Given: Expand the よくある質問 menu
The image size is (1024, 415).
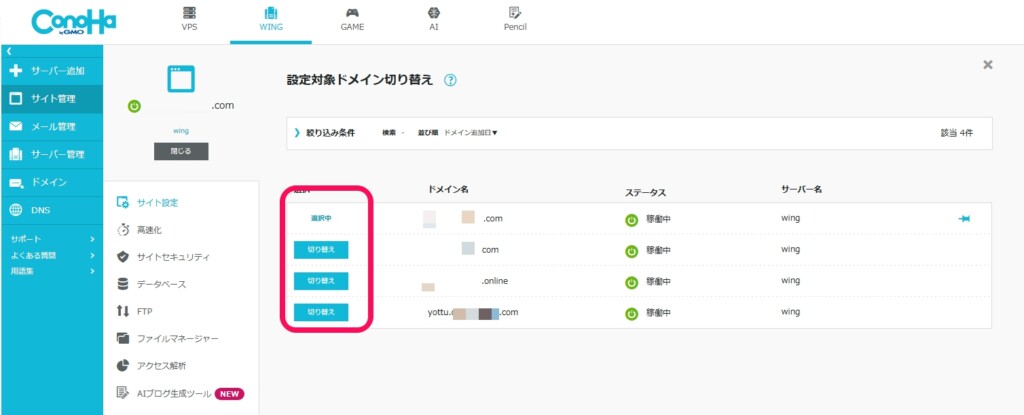Looking at the screenshot, I should pos(52,255).
